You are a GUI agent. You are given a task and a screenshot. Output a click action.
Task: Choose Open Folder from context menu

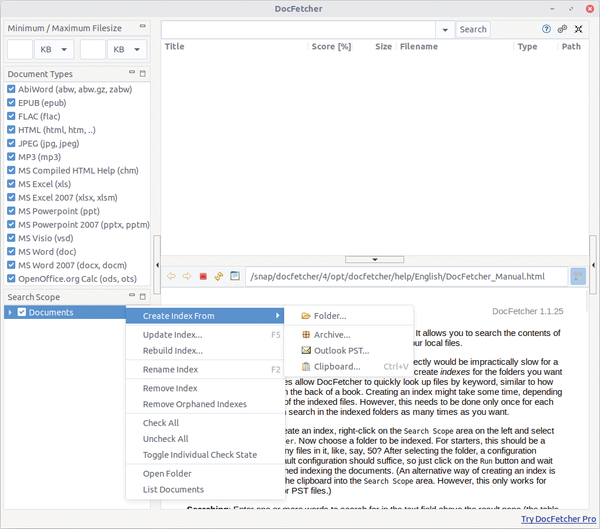pyautogui.click(x=205, y=474)
